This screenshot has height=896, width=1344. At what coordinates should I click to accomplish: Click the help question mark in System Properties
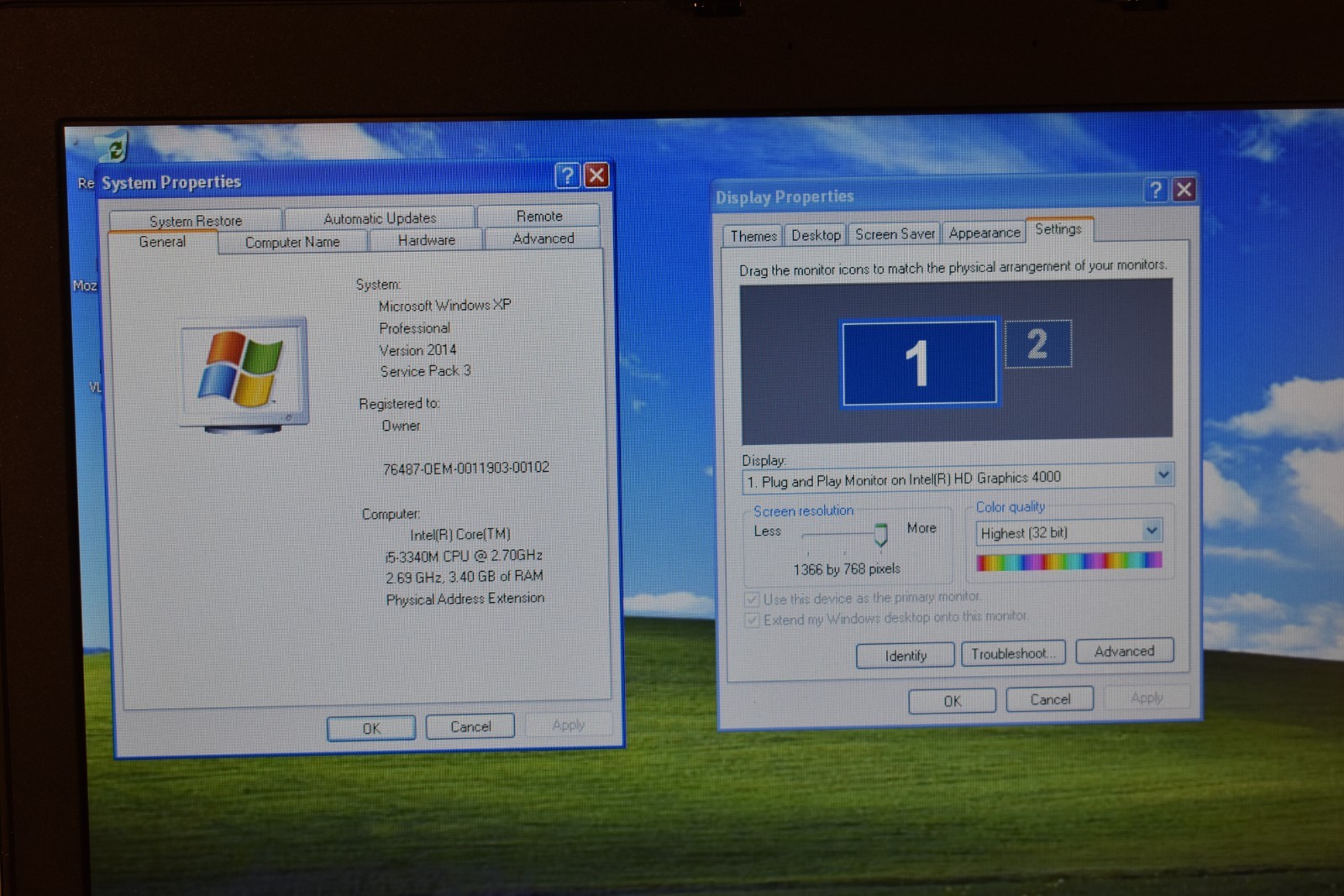568,175
